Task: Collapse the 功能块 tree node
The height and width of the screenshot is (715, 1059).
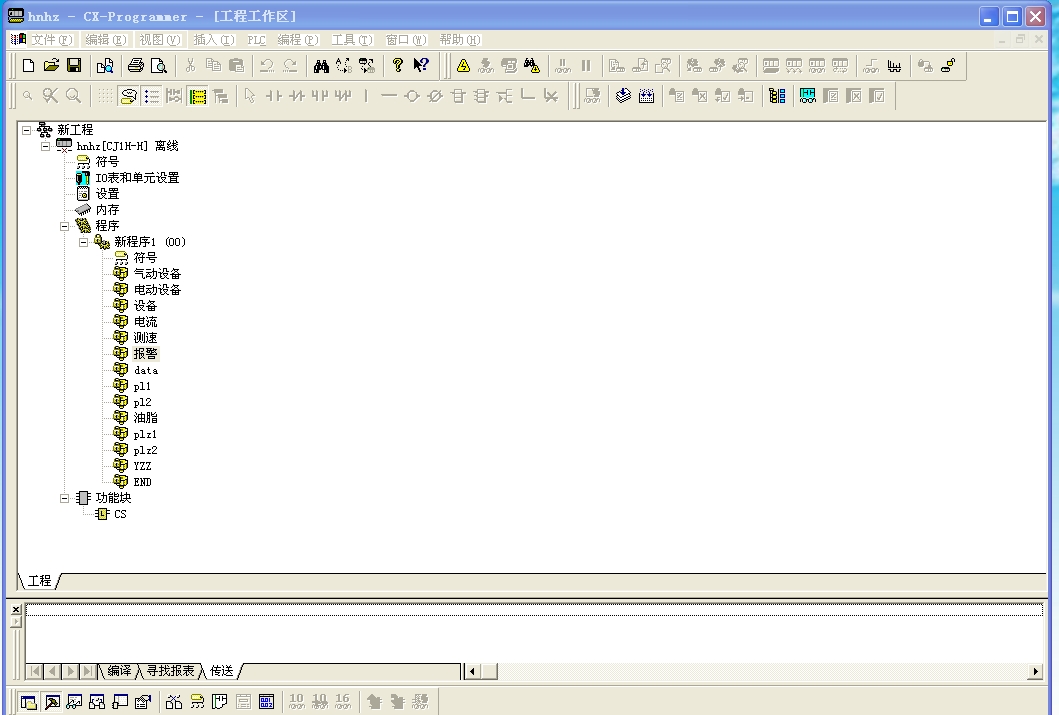Action: click(x=65, y=498)
